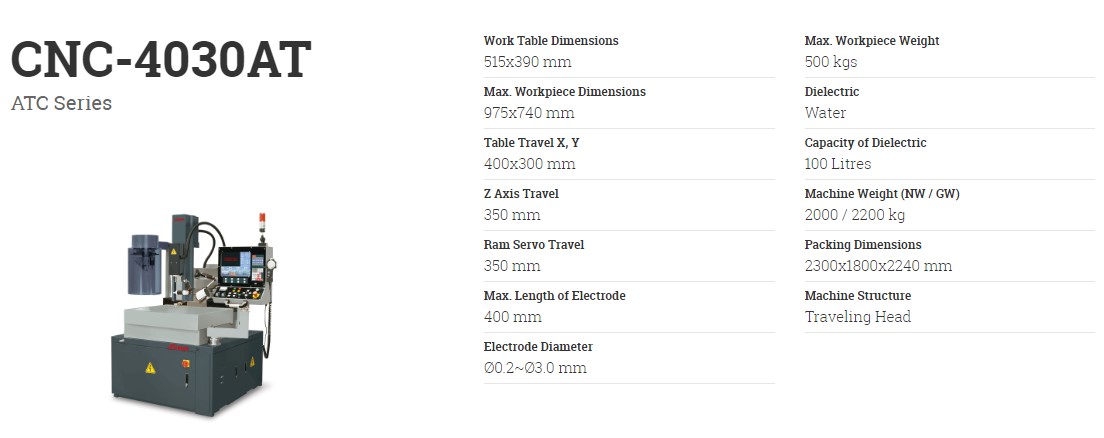Click the ATC Series subtitle
The image size is (1104, 438).
pos(61,103)
